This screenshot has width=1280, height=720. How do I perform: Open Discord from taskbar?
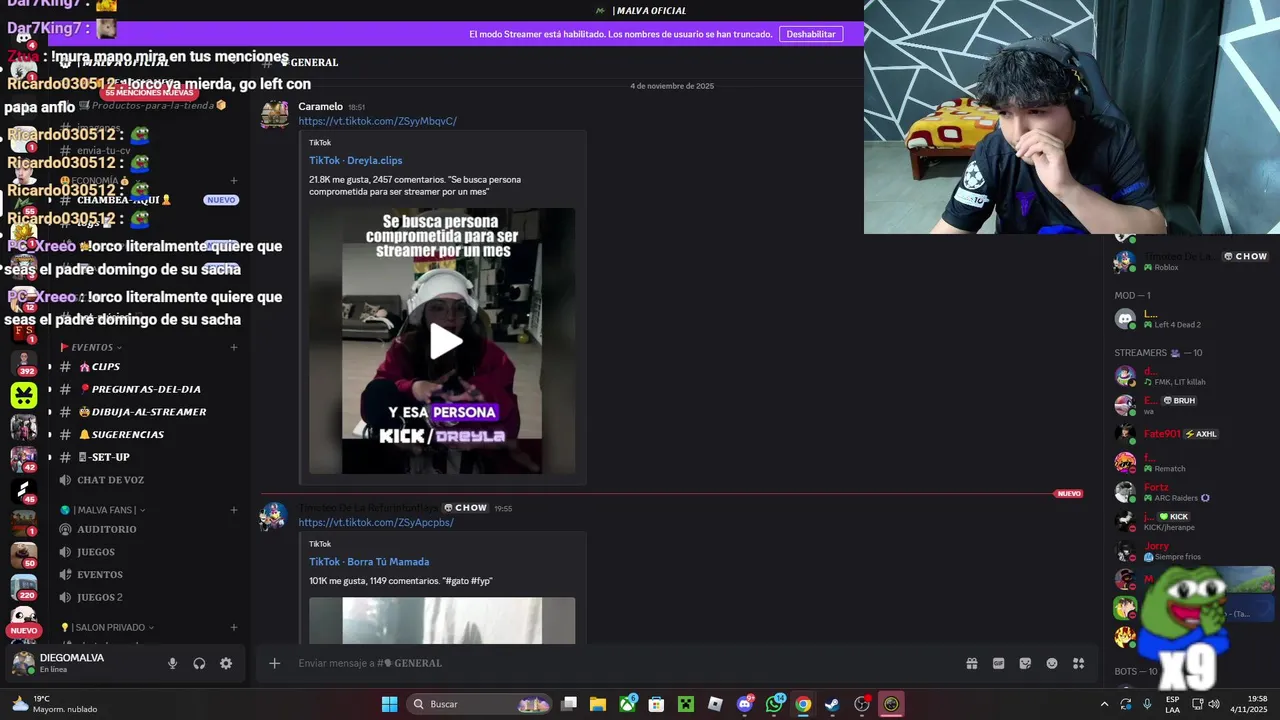pyautogui.click(x=745, y=704)
